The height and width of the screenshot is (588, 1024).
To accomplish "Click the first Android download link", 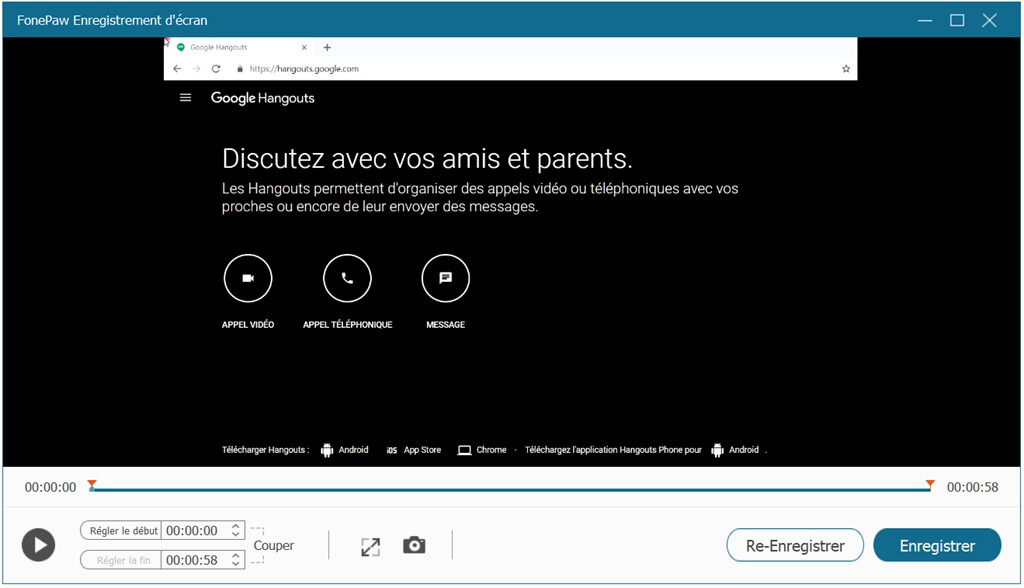I will (345, 450).
